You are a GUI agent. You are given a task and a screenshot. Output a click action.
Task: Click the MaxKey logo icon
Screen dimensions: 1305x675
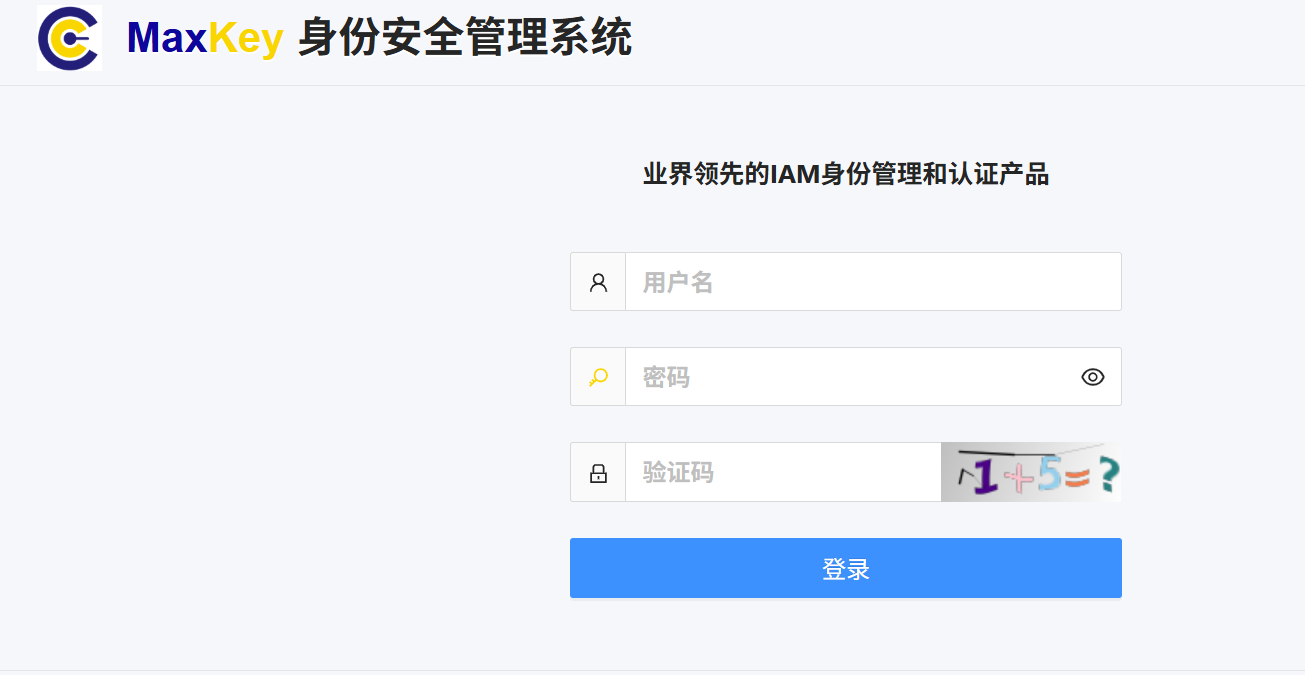[x=69, y=38]
